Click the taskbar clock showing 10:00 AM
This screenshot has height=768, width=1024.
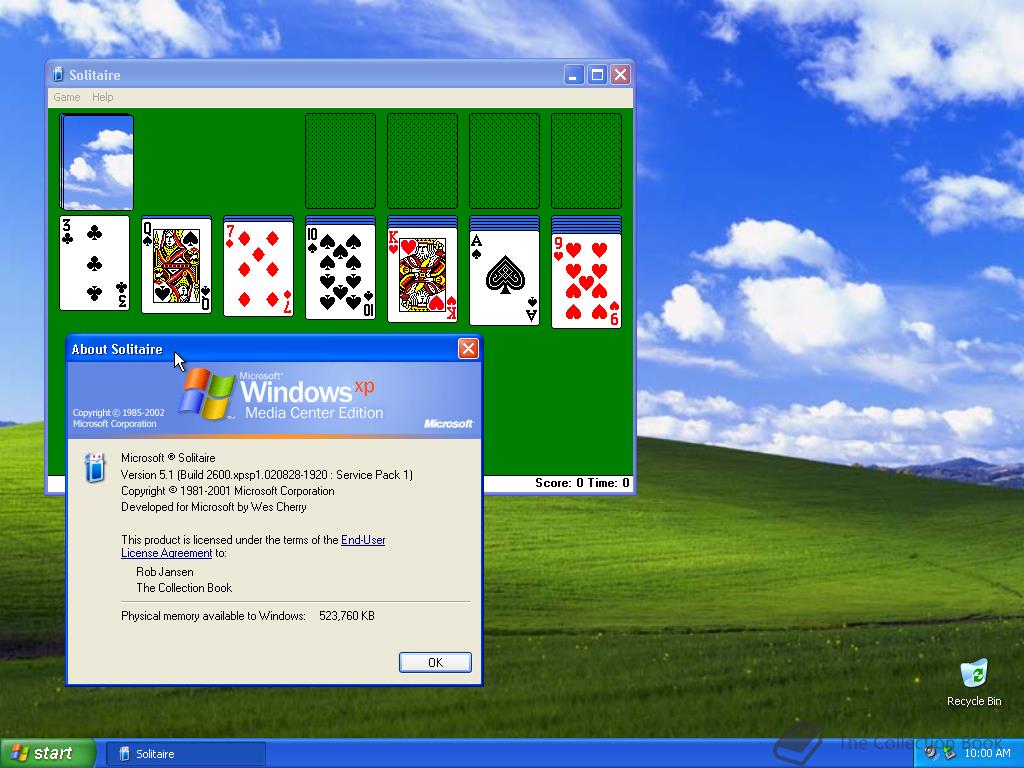(x=987, y=753)
